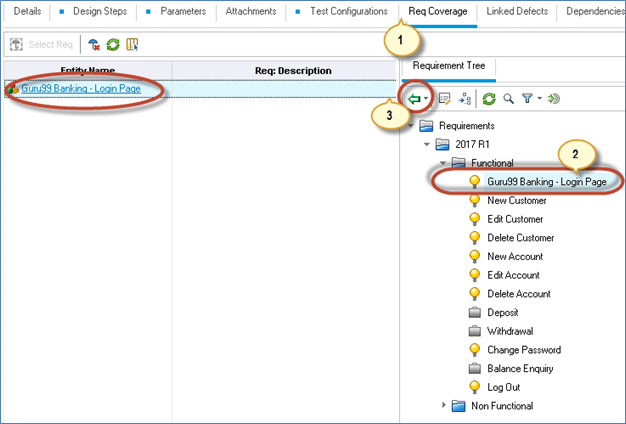Viewport: 626px width, 424px height.
Task: Collapse the 2017 R1 folder
Action: (427, 144)
